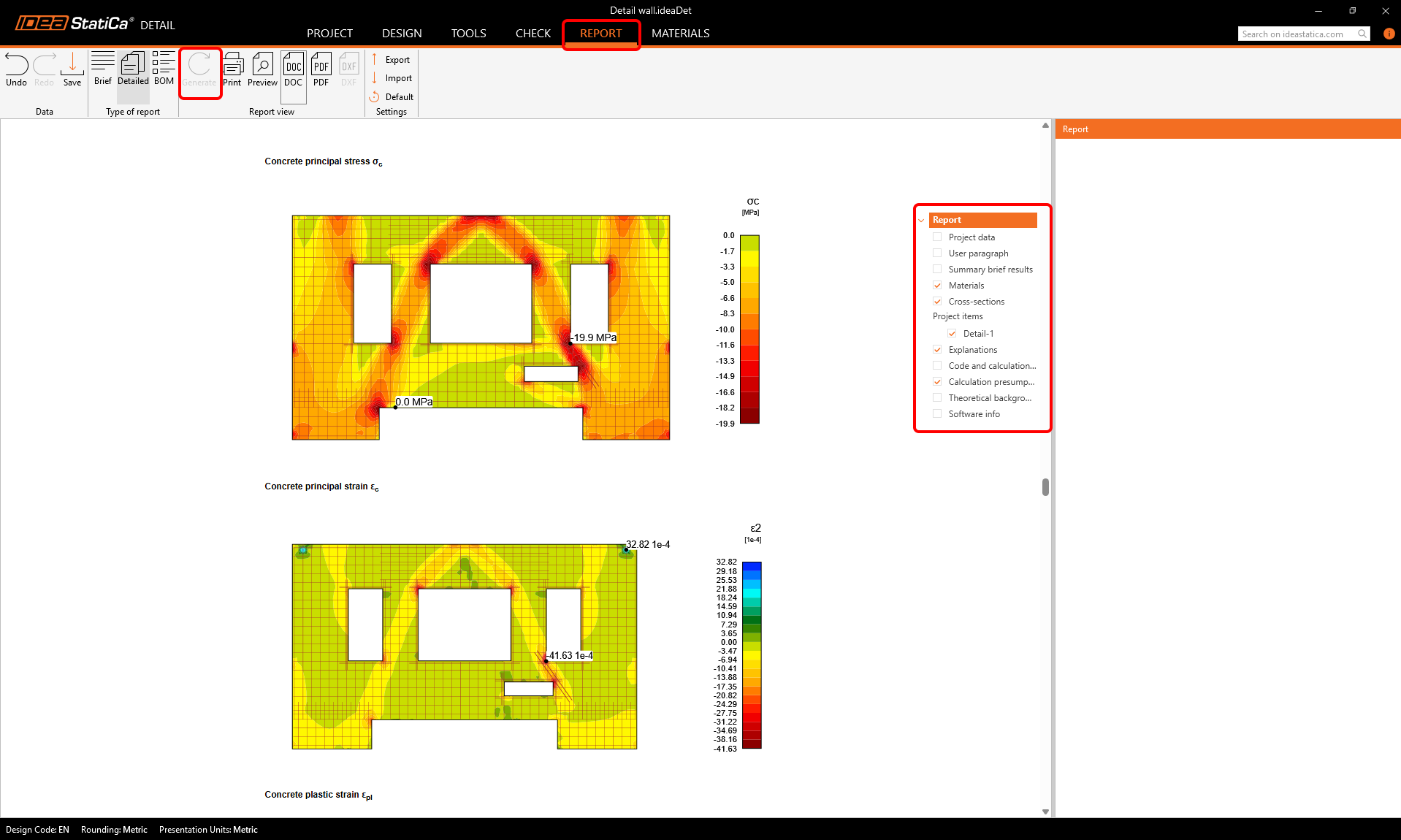Click the orange info icon beside search
This screenshot has width=1401, height=840.
coord(1389,34)
